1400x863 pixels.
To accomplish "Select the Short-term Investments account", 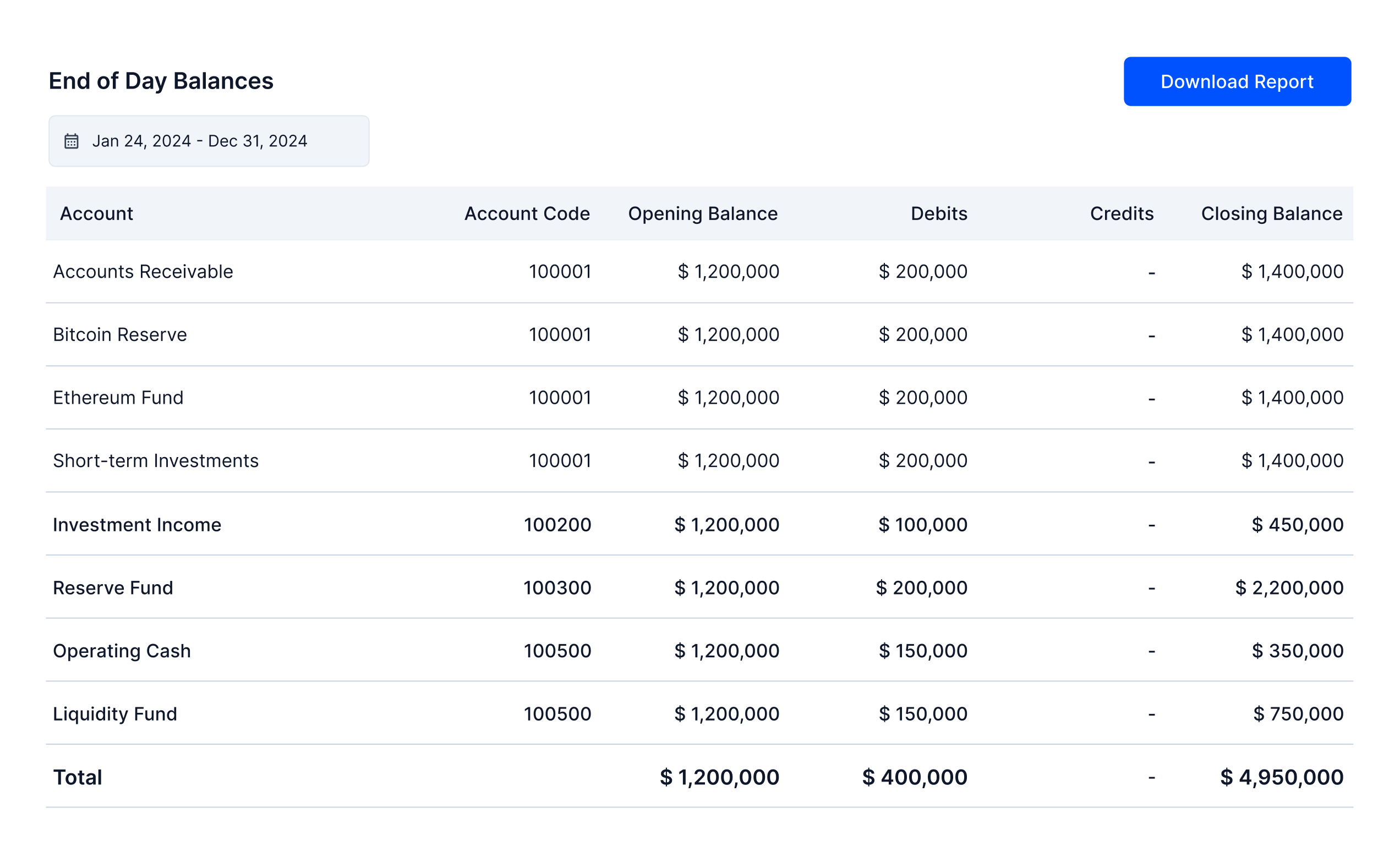I will tap(156, 460).
